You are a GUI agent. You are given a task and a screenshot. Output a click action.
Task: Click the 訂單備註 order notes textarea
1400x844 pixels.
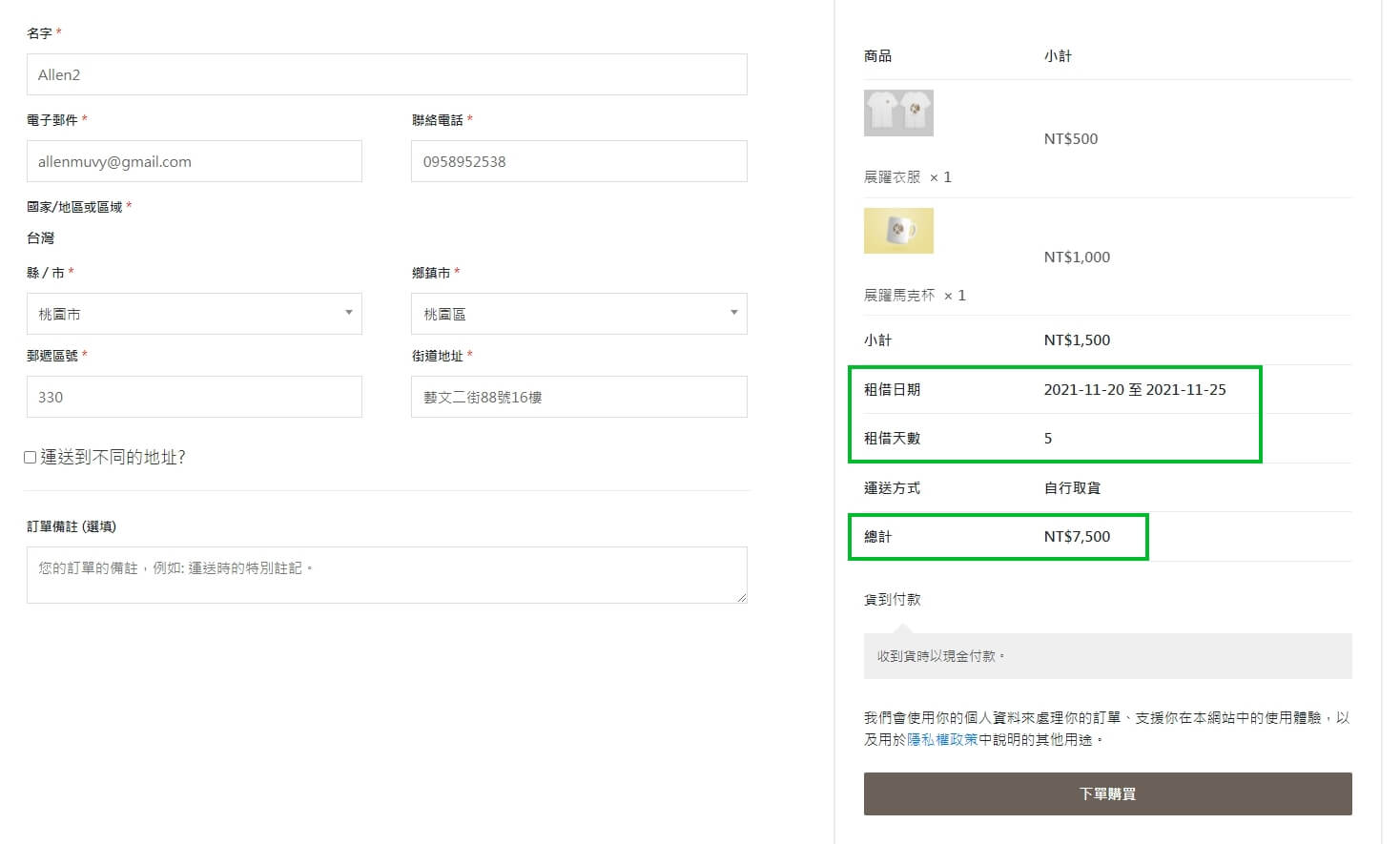click(x=386, y=574)
